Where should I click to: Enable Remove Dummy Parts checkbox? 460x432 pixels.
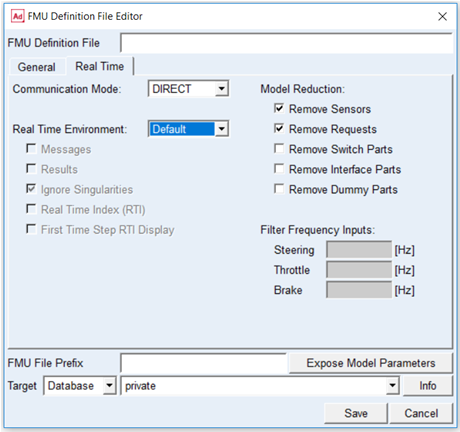[279, 189]
